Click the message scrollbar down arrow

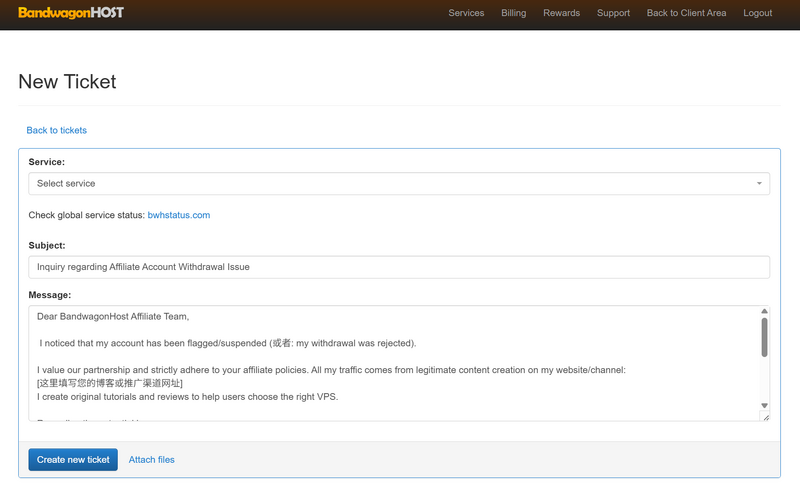pyautogui.click(x=765, y=406)
